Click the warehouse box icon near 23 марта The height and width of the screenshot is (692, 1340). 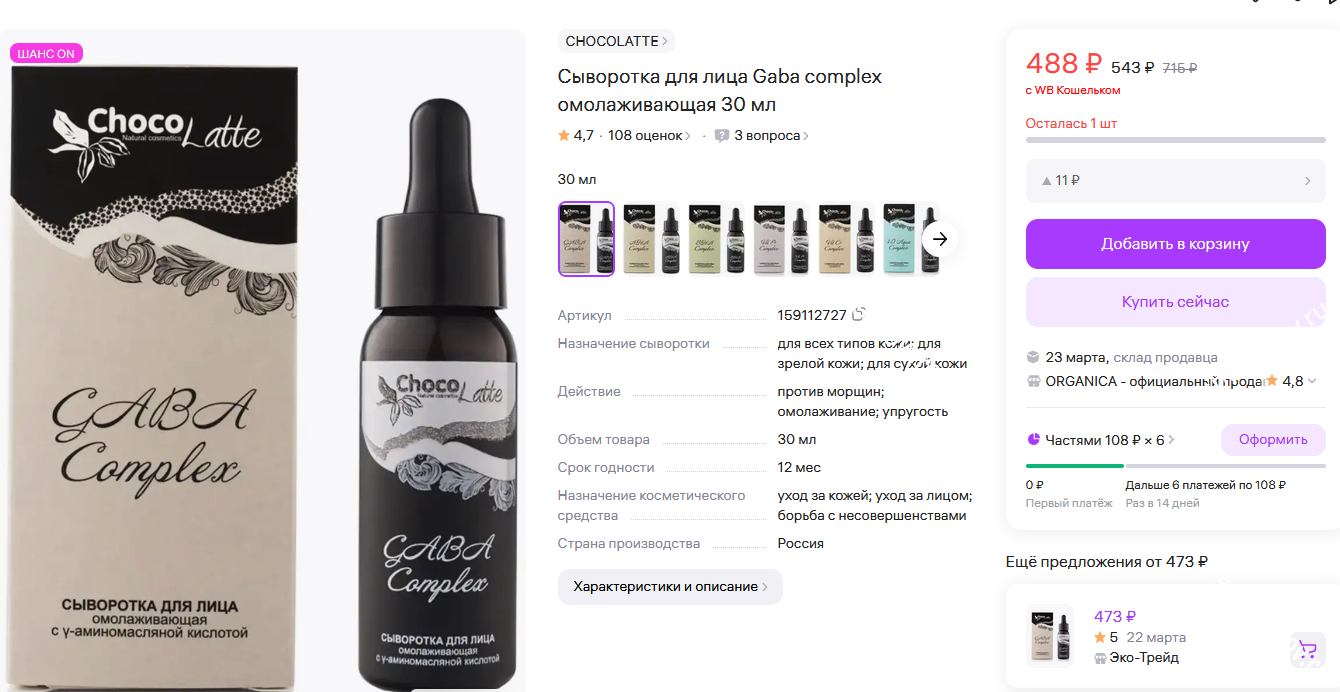coord(1033,357)
